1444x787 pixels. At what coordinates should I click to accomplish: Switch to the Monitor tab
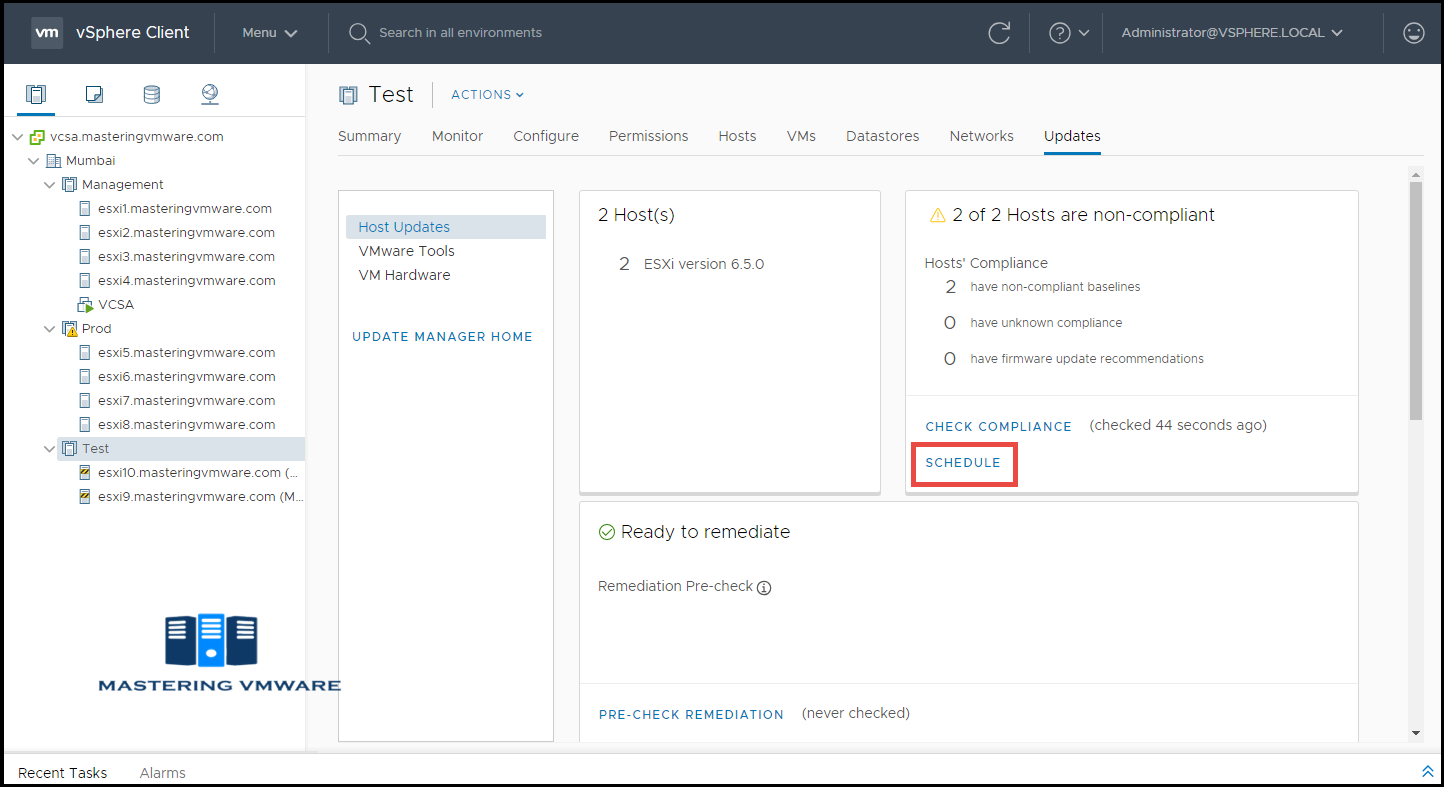(457, 136)
